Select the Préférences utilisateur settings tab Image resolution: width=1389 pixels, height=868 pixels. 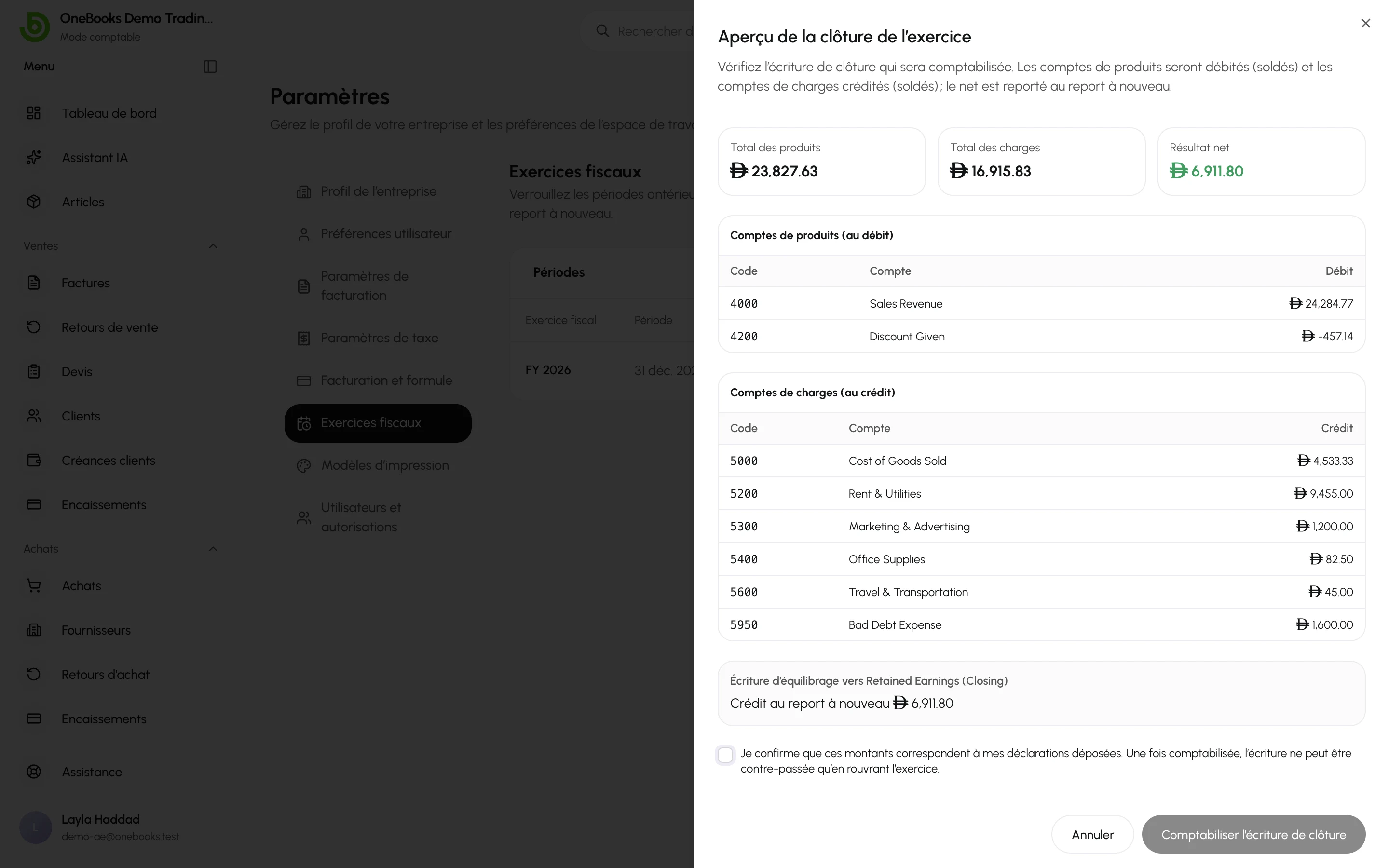(x=378, y=234)
